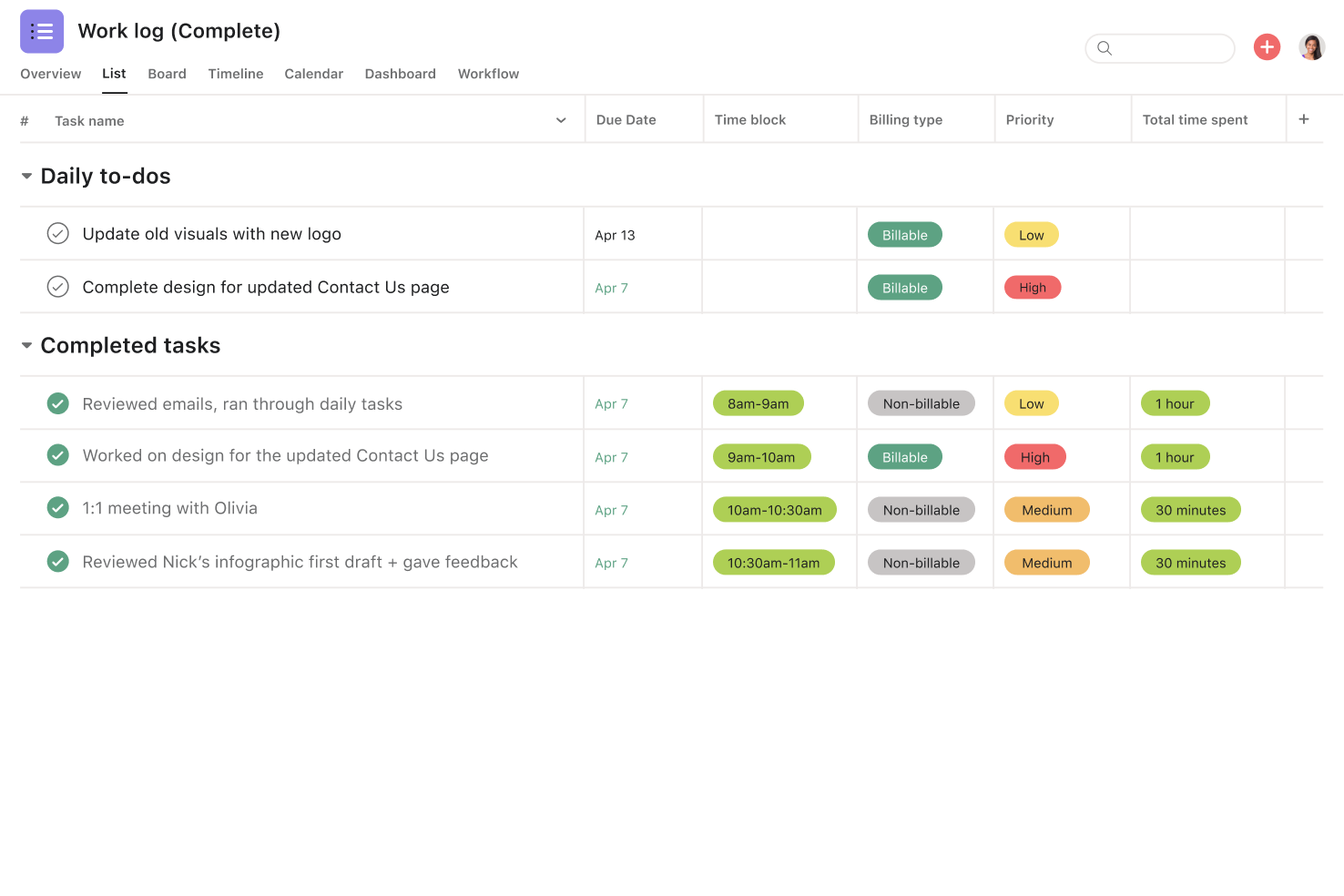
Task: Open the search field magnifier icon
Action: click(x=1105, y=48)
